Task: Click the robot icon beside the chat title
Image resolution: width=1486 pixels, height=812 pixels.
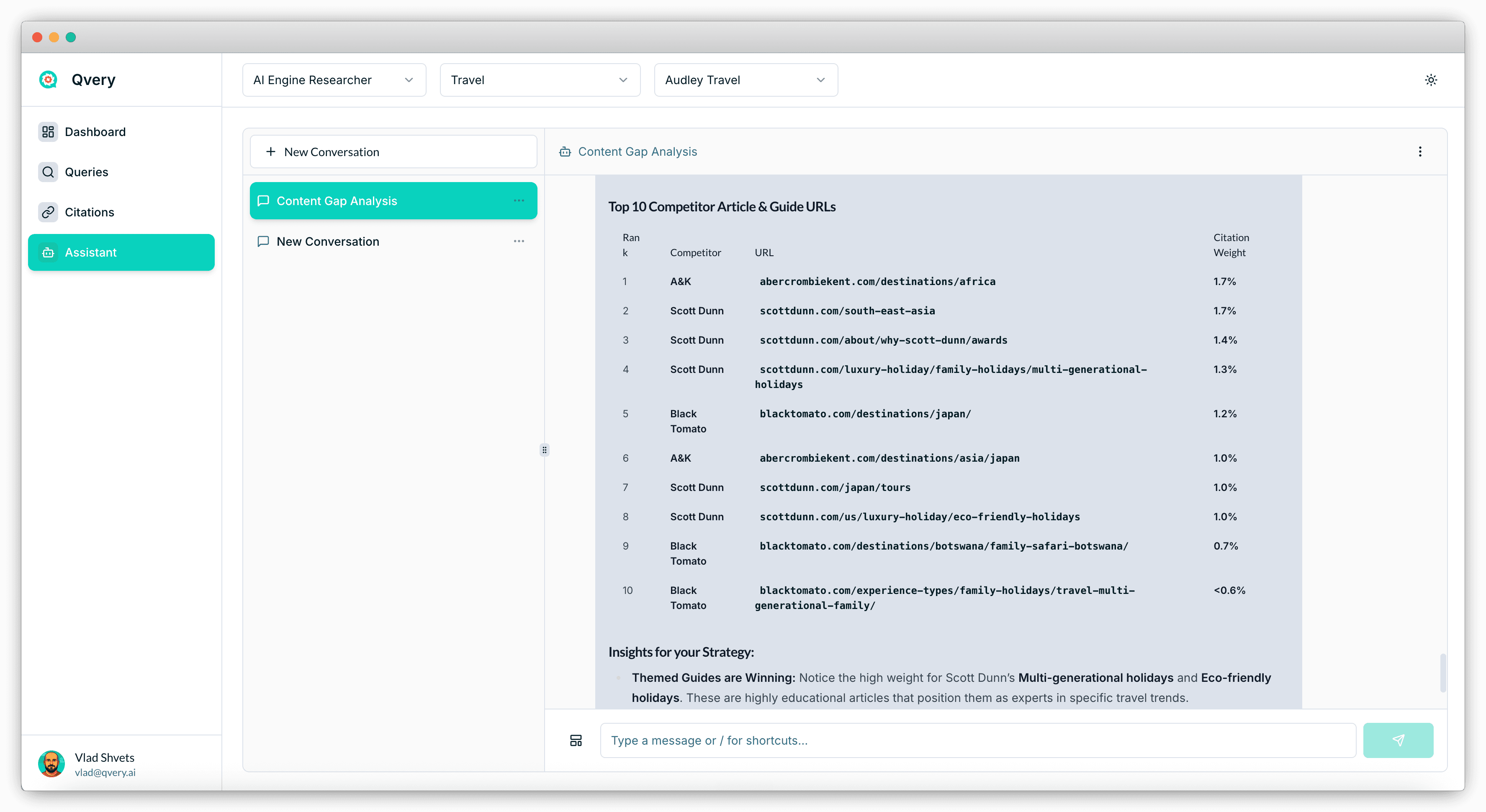Action: tap(565, 152)
